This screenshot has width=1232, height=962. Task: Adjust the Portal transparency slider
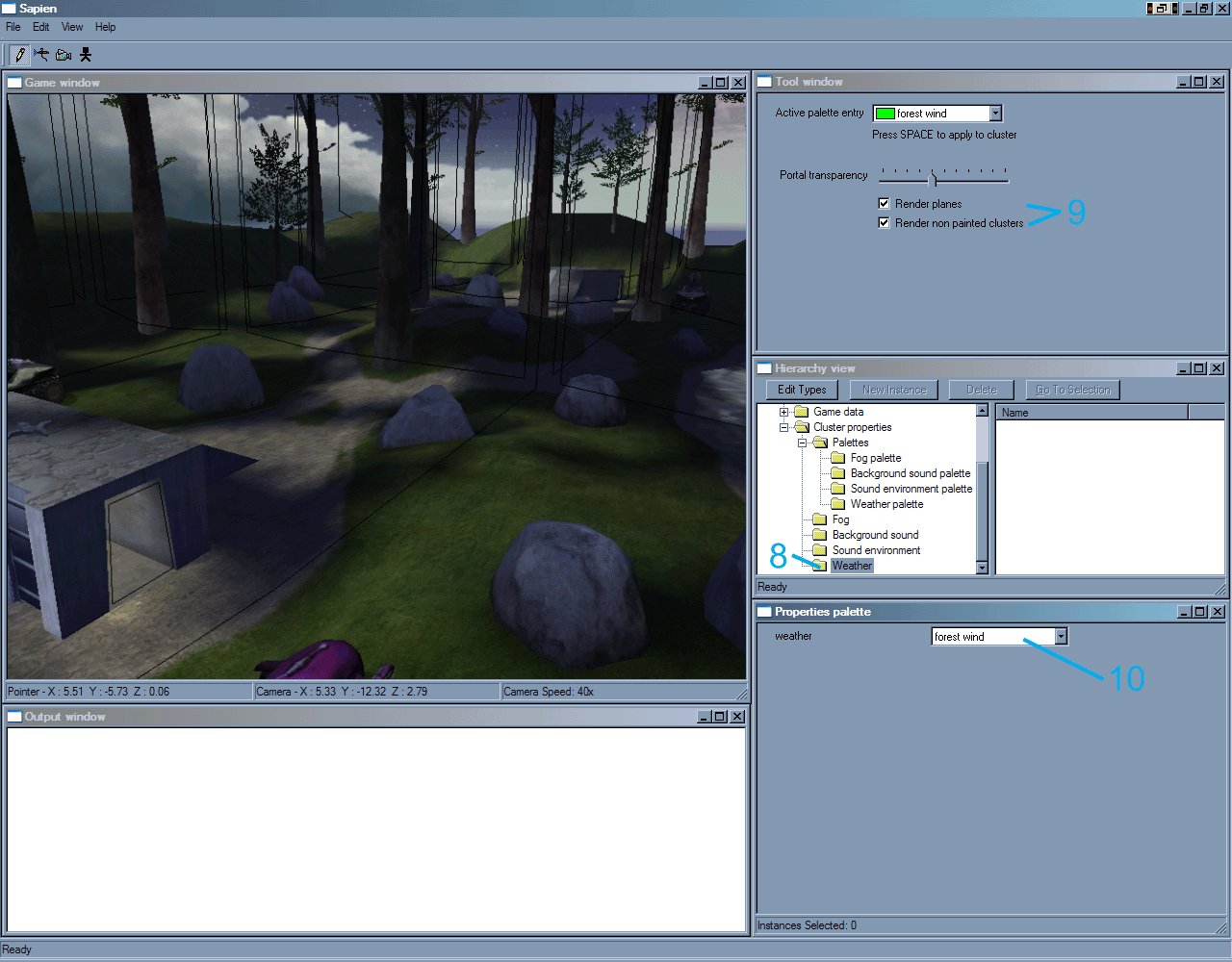pyautogui.click(x=933, y=178)
